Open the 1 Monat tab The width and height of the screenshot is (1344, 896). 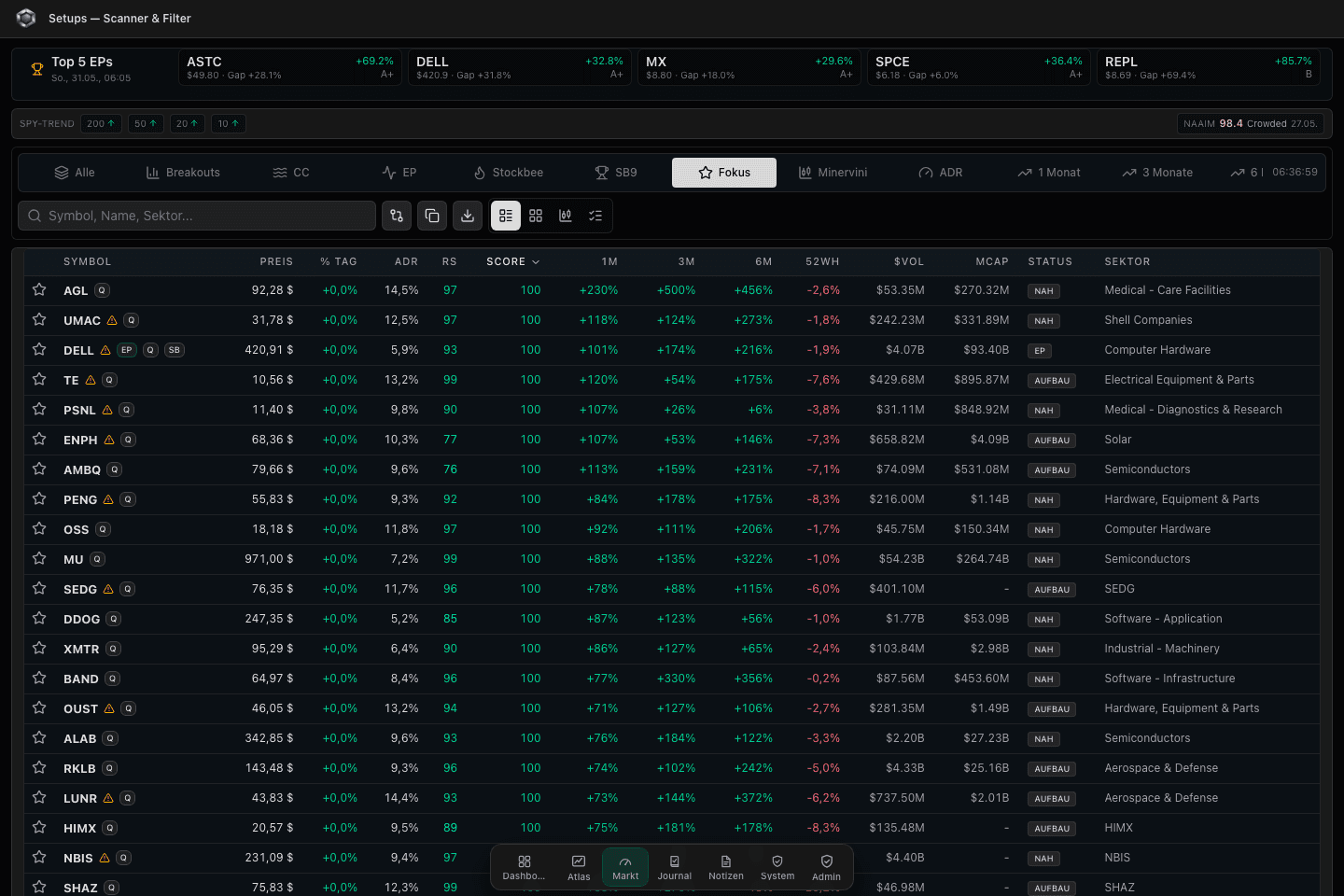point(1049,173)
